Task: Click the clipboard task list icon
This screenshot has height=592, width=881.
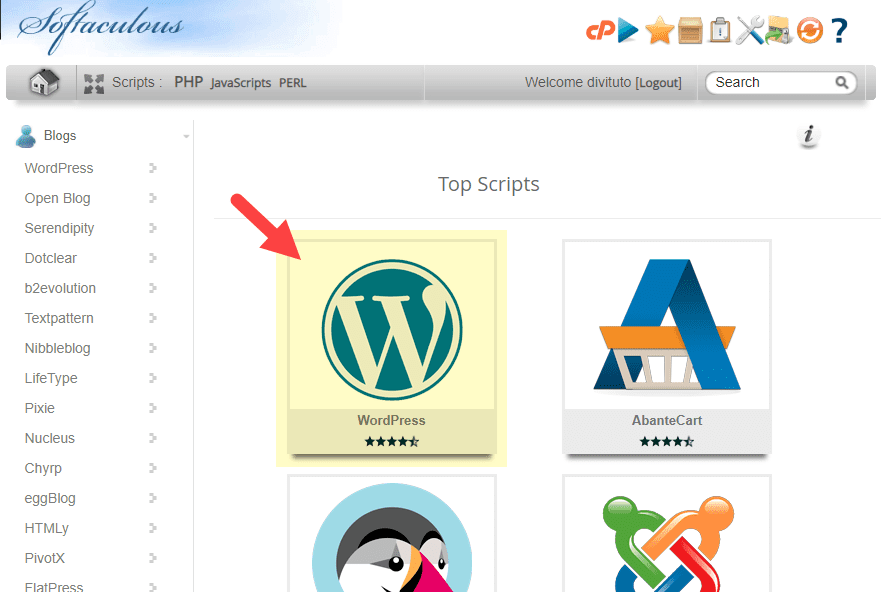Action: (x=720, y=30)
